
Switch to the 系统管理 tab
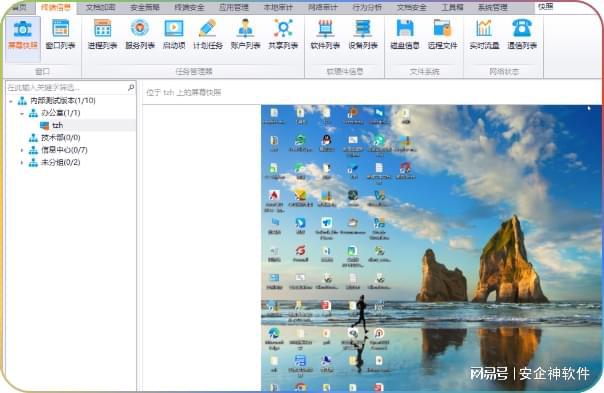click(493, 7)
